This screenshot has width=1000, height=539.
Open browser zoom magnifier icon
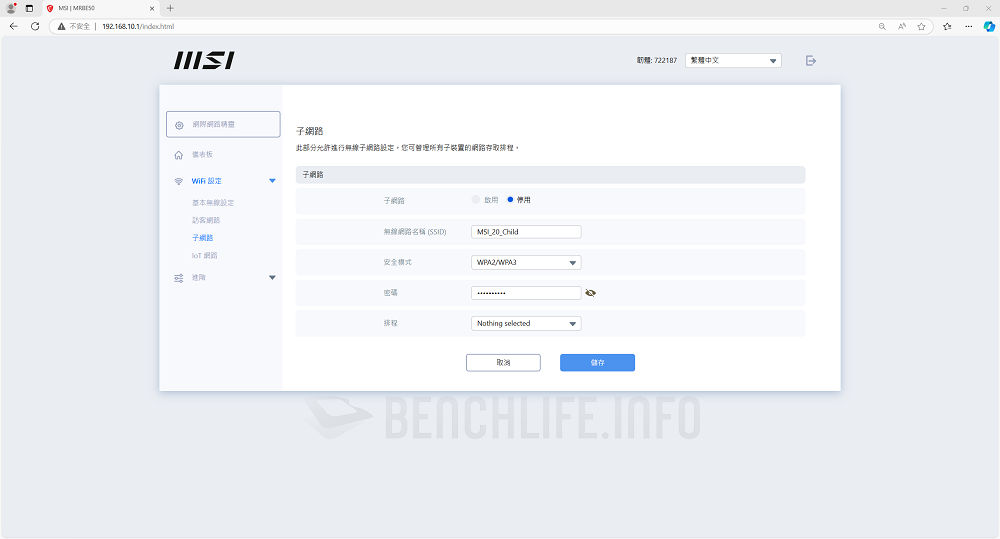pyautogui.click(x=882, y=26)
